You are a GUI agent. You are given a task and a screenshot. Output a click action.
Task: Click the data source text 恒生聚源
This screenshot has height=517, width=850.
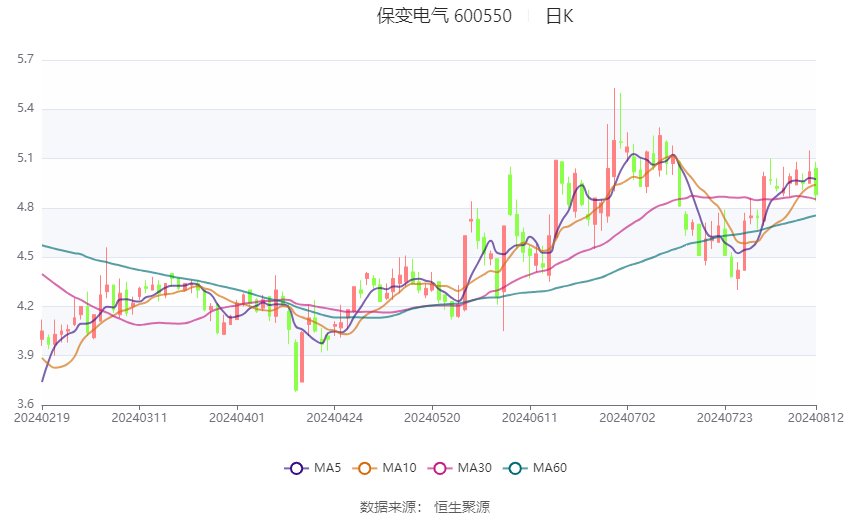point(462,507)
